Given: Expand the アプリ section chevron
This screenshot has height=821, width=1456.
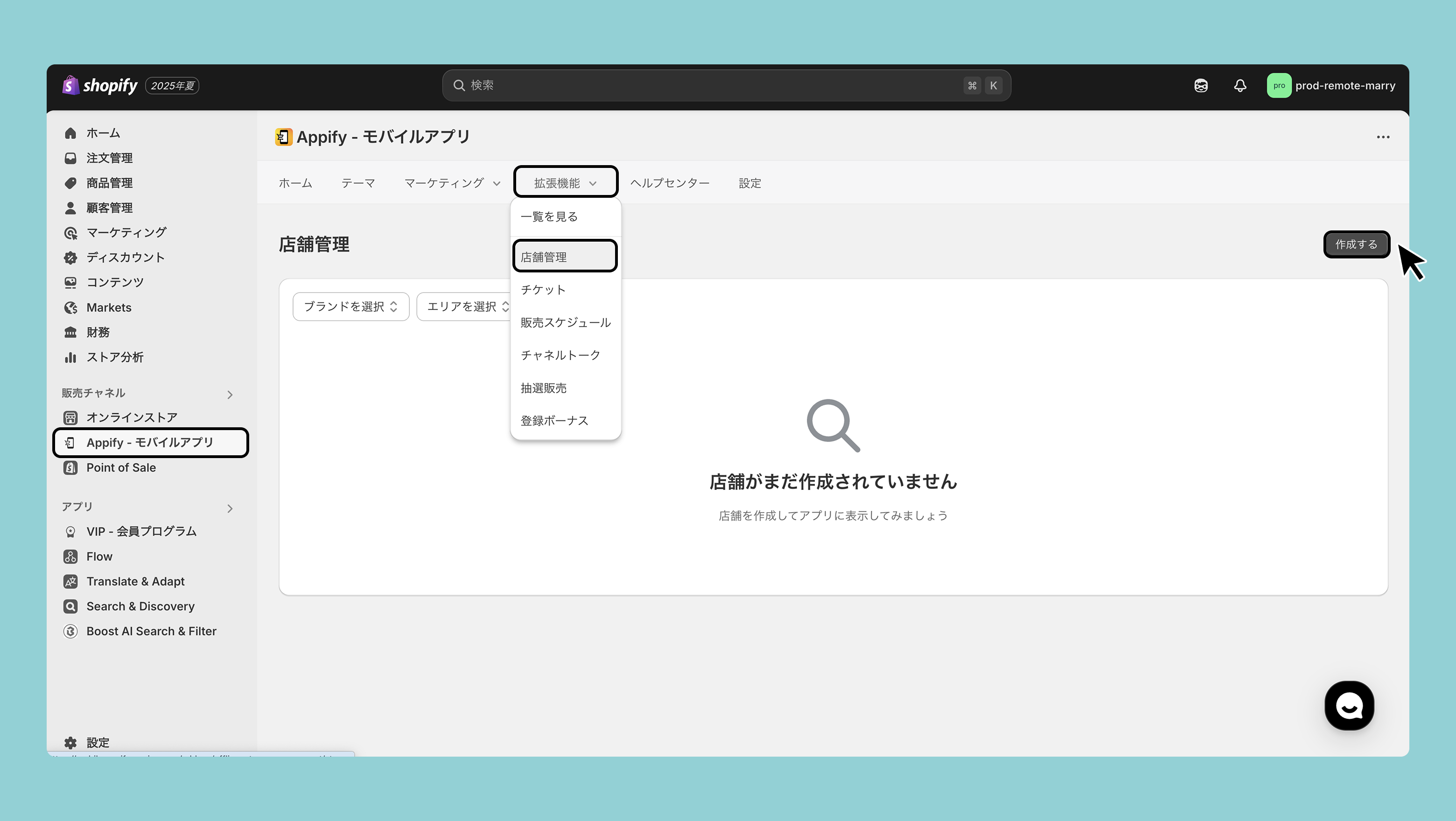Looking at the screenshot, I should click(x=230, y=508).
